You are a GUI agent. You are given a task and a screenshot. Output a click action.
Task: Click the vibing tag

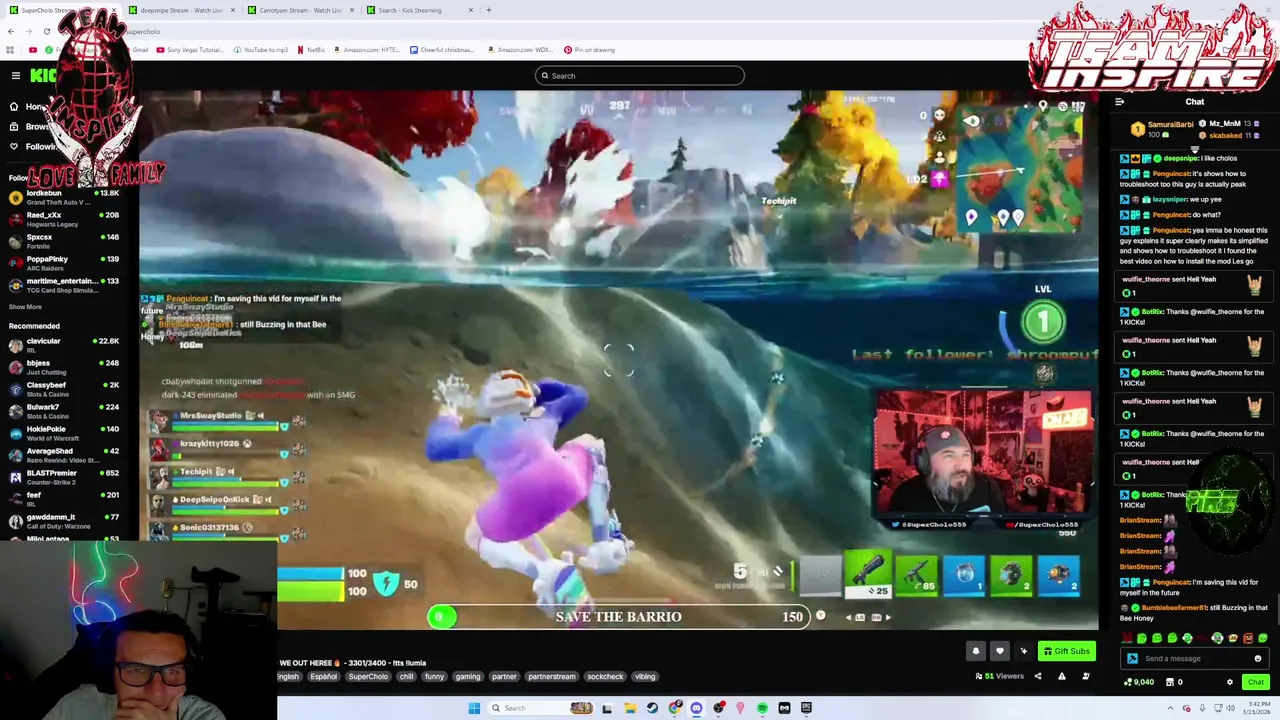[x=645, y=677]
